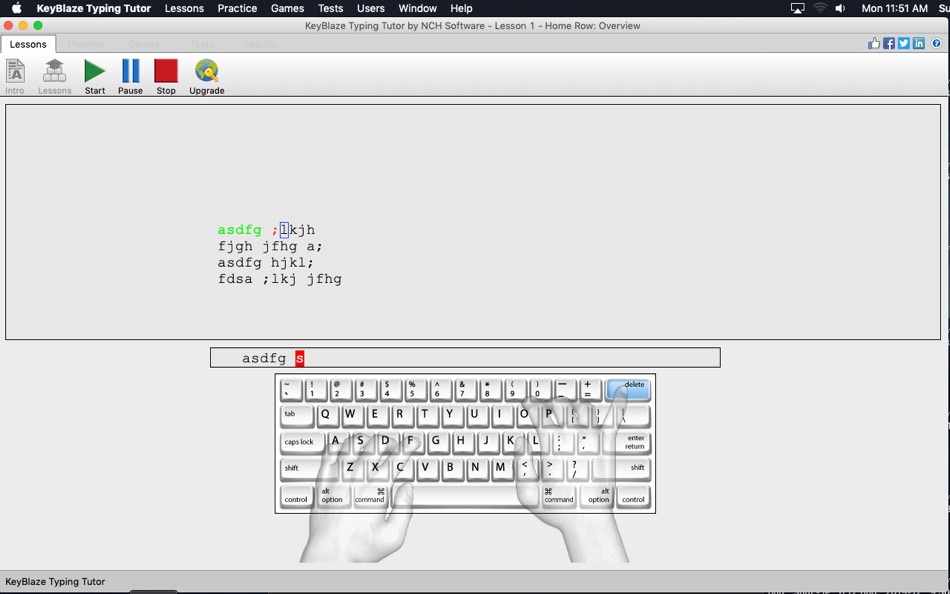950x594 pixels.
Task: Click the N key on virtual keyboard
Action: (476, 469)
